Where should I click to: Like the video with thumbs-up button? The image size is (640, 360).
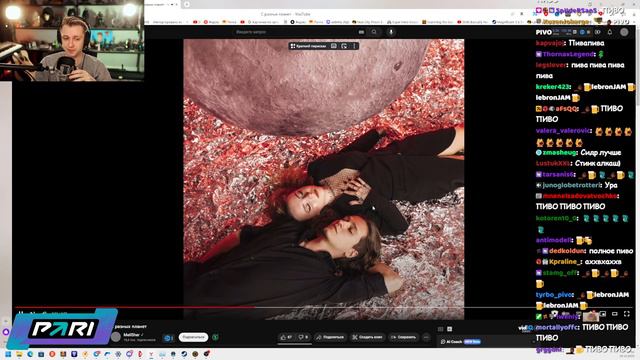click(287, 337)
